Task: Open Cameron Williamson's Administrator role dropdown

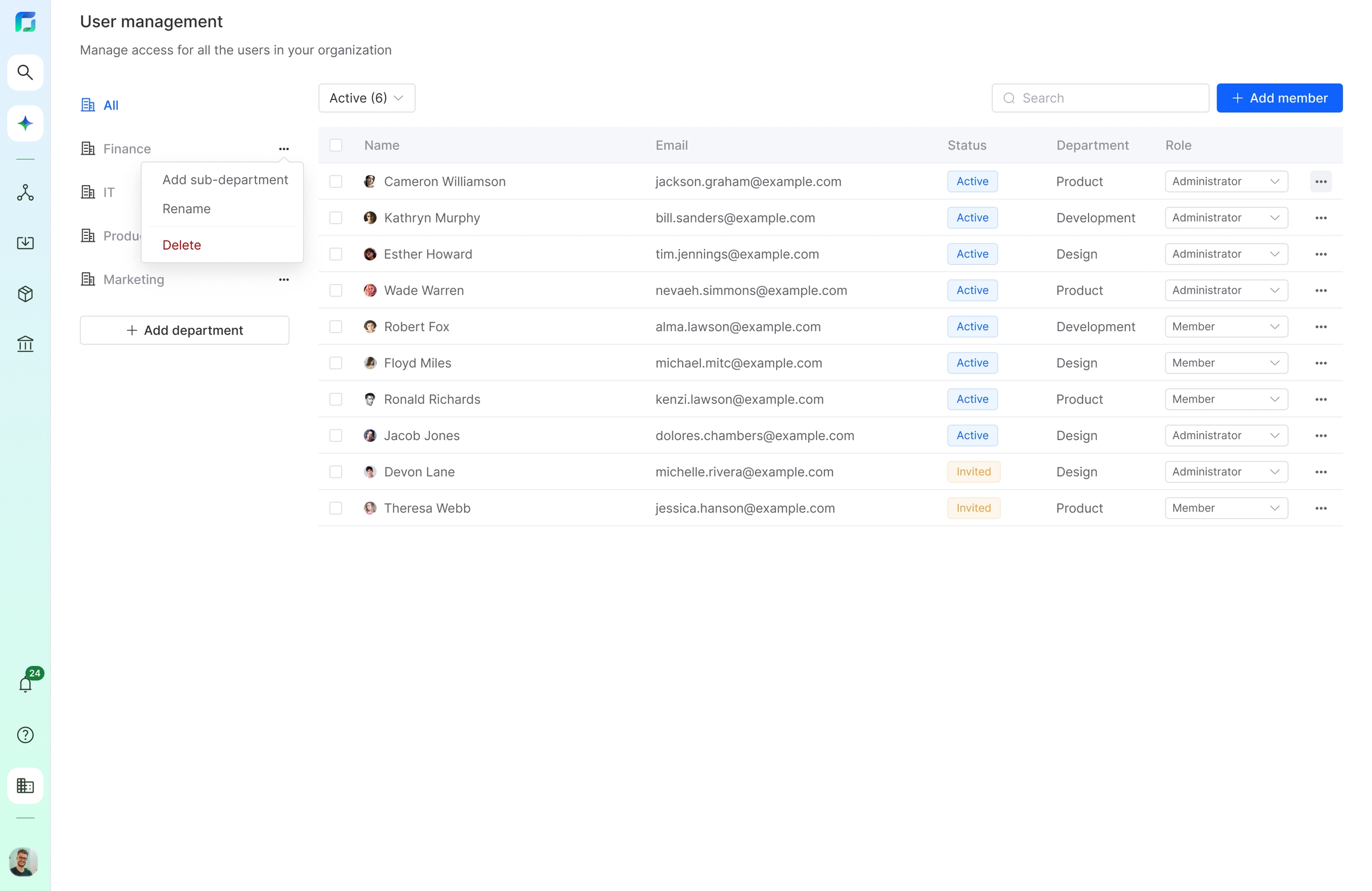Action: pyautogui.click(x=1226, y=181)
